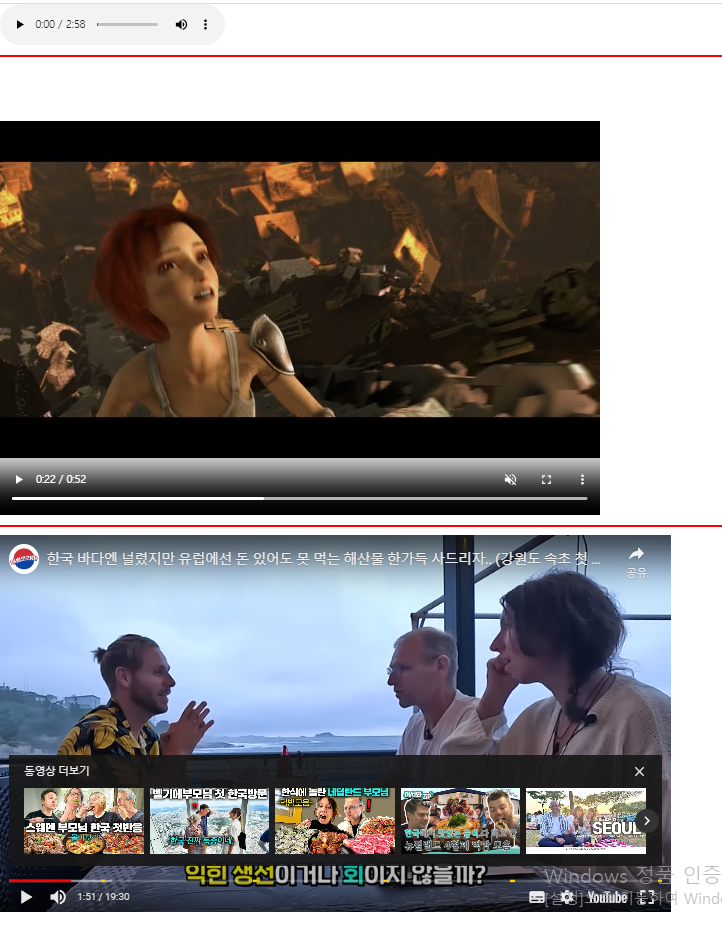Image resolution: width=722 pixels, height=941 pixels.
Task: Open the 뉴질랜드 video thumbnail
Action: tap(460, 821)
